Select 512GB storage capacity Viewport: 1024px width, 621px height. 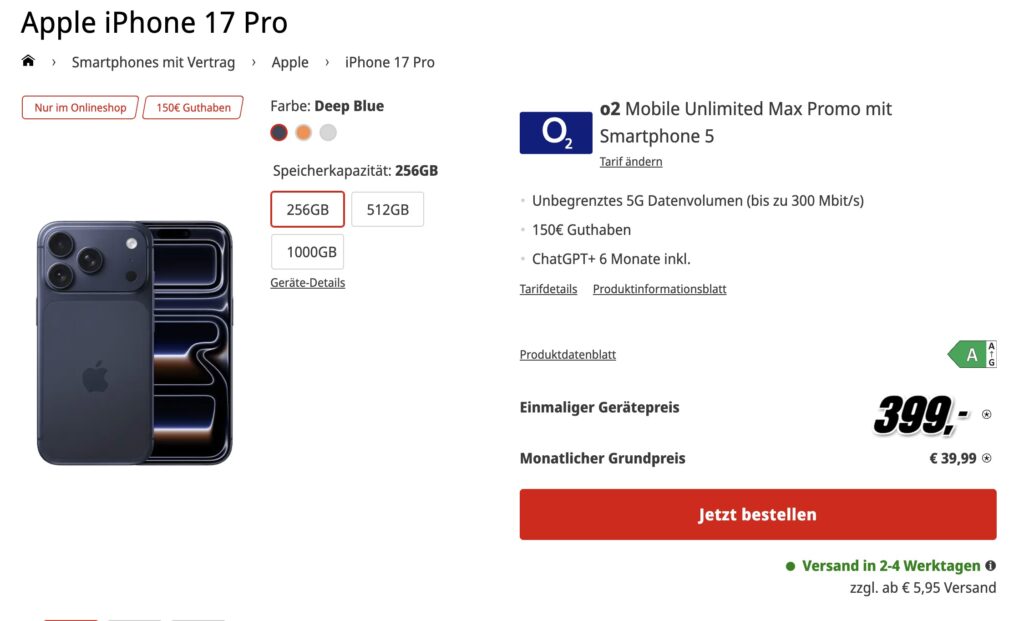[387, 210]
